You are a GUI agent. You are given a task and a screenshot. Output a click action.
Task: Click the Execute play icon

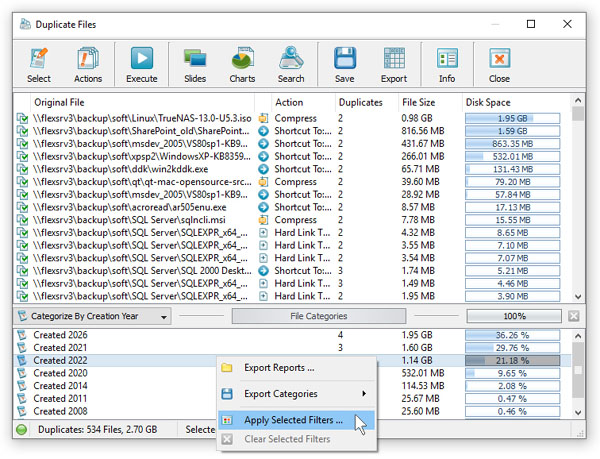point(142,58)
